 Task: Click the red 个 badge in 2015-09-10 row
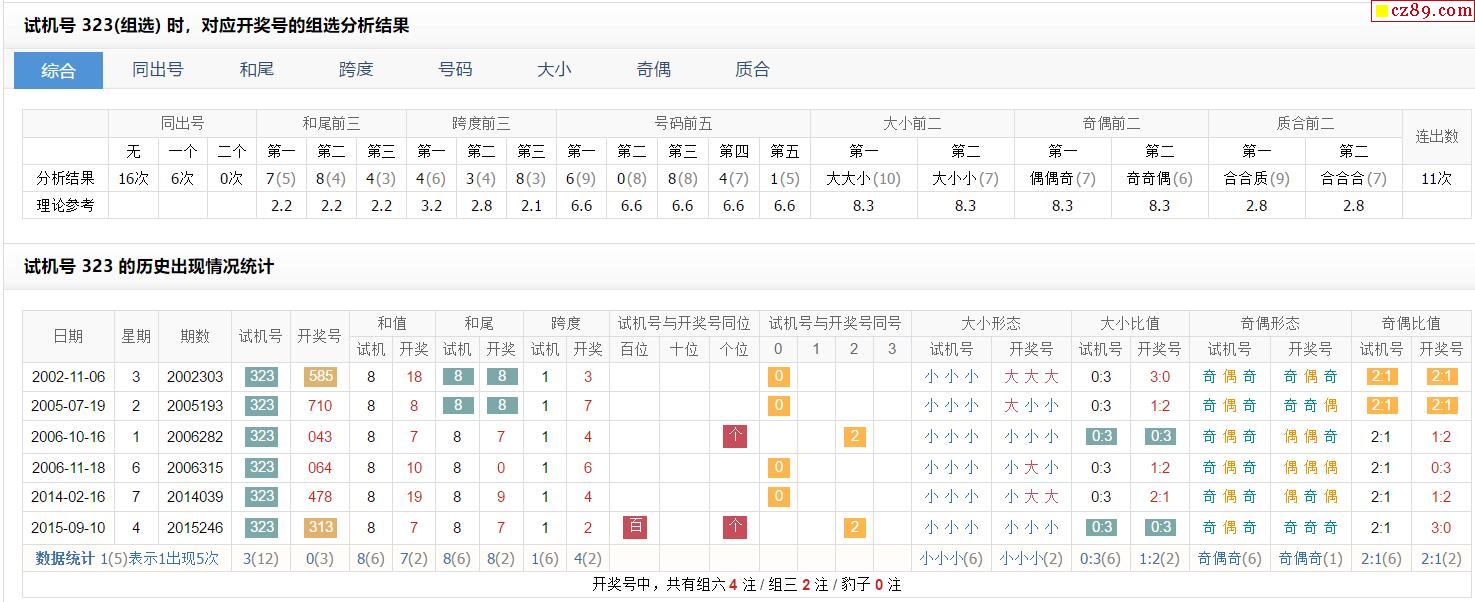(734, 527)
